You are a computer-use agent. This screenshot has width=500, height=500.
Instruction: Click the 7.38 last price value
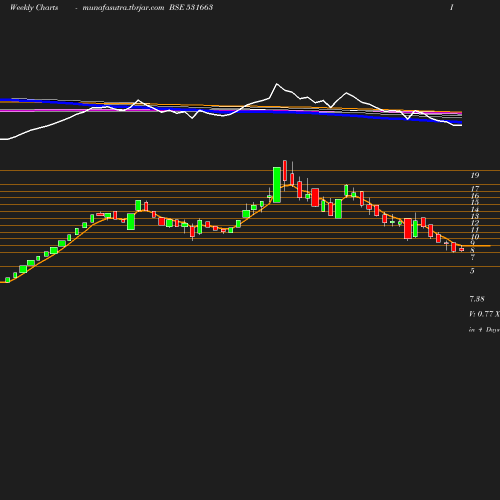coord(477,299)
